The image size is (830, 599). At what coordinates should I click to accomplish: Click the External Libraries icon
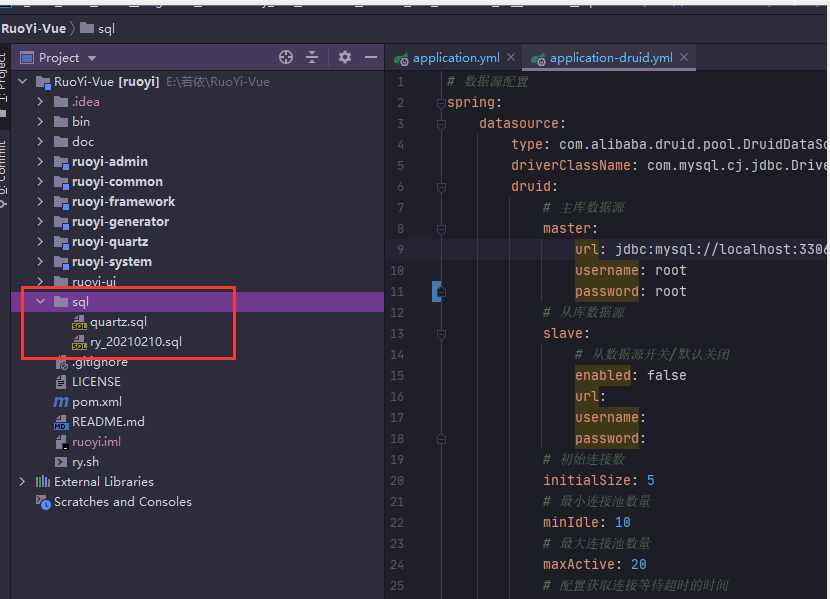tap(43, 482)
